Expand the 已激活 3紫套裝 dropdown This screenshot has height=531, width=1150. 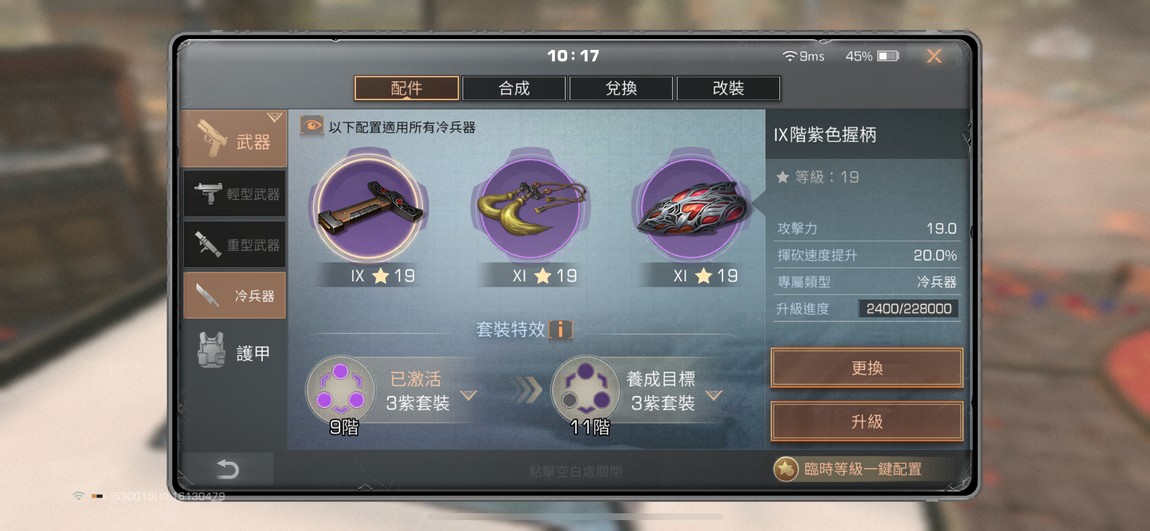pyautogui.click(x=468, y=395)
